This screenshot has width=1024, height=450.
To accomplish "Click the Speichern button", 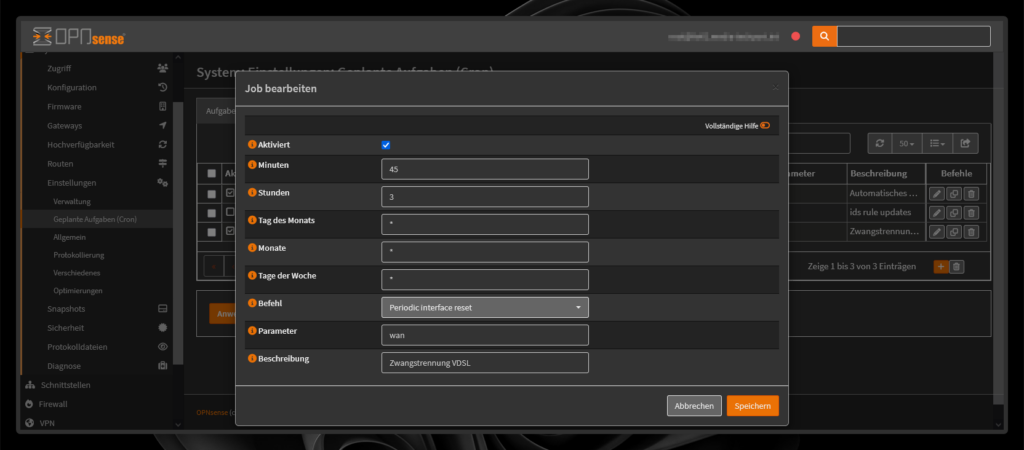I will (752, 405).
